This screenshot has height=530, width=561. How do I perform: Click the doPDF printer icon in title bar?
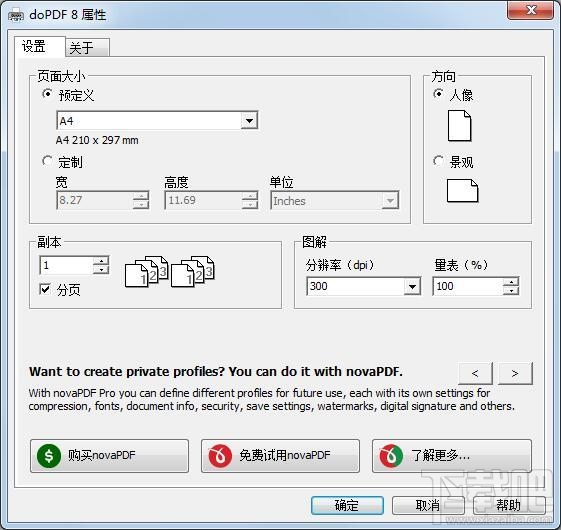click(15, 15)
